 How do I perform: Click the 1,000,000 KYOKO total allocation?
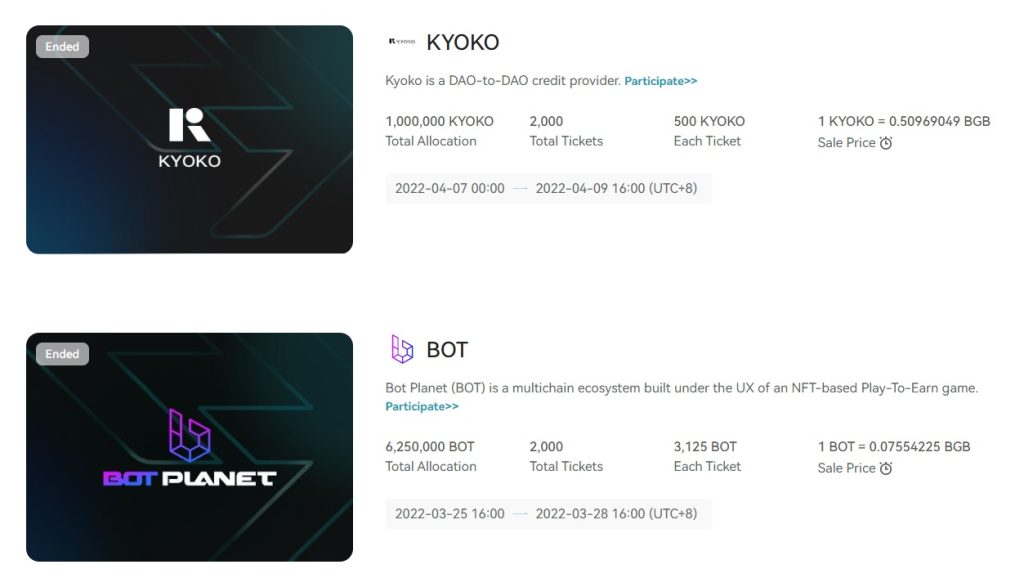click(439, 121)
